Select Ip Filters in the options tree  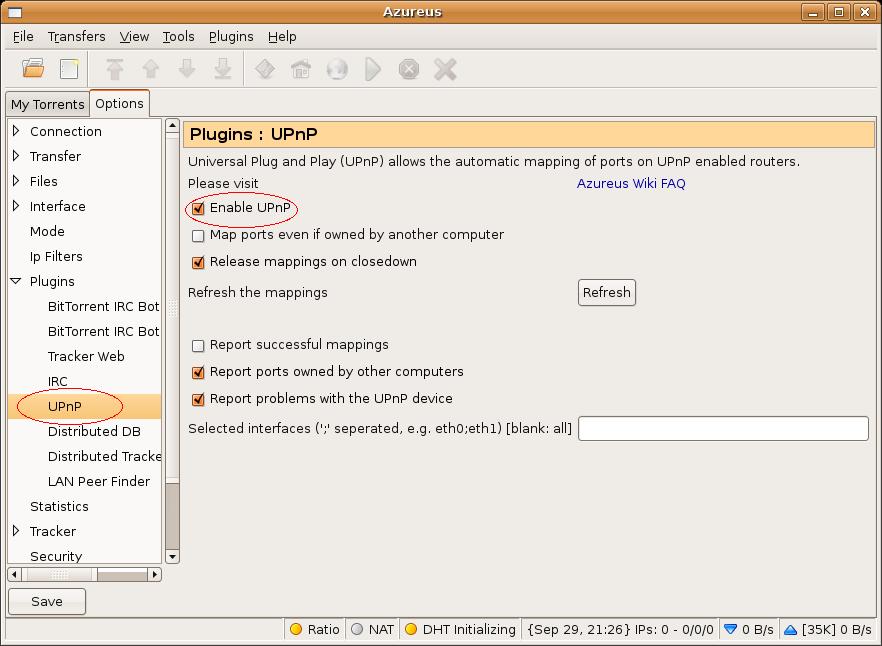[x=56, y=256]
